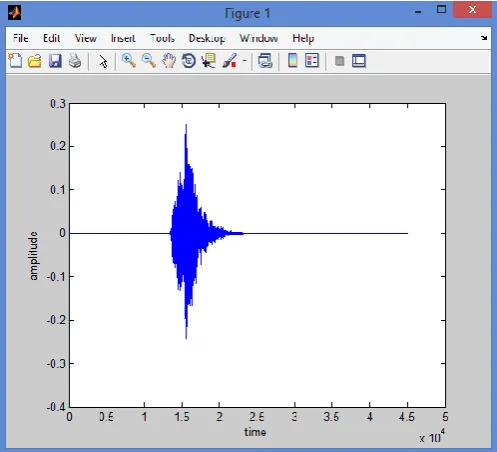The width and height of the screenshot is (497, 452).
Task: Save the figure with the floppy icon
Action: click(x=55, y=61)
